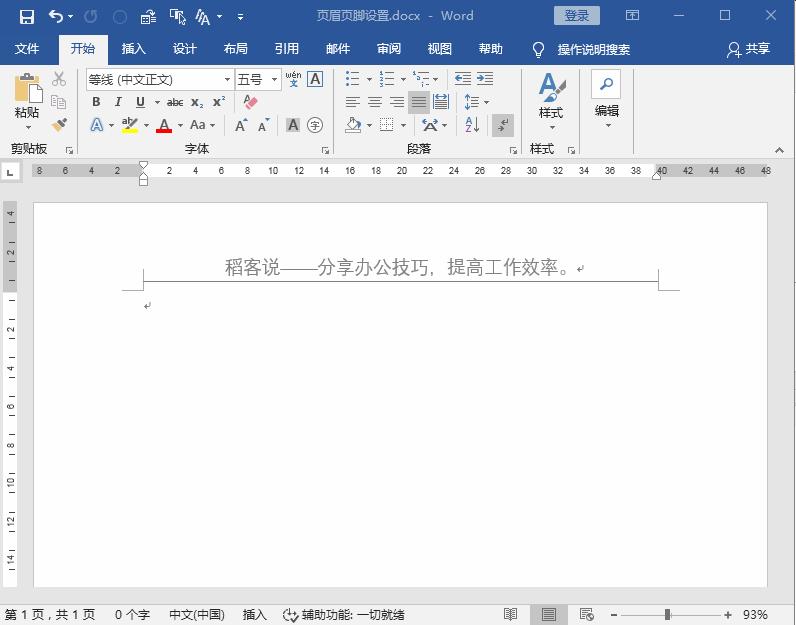Switch to the 插入 tab

[x=134, y=49]
